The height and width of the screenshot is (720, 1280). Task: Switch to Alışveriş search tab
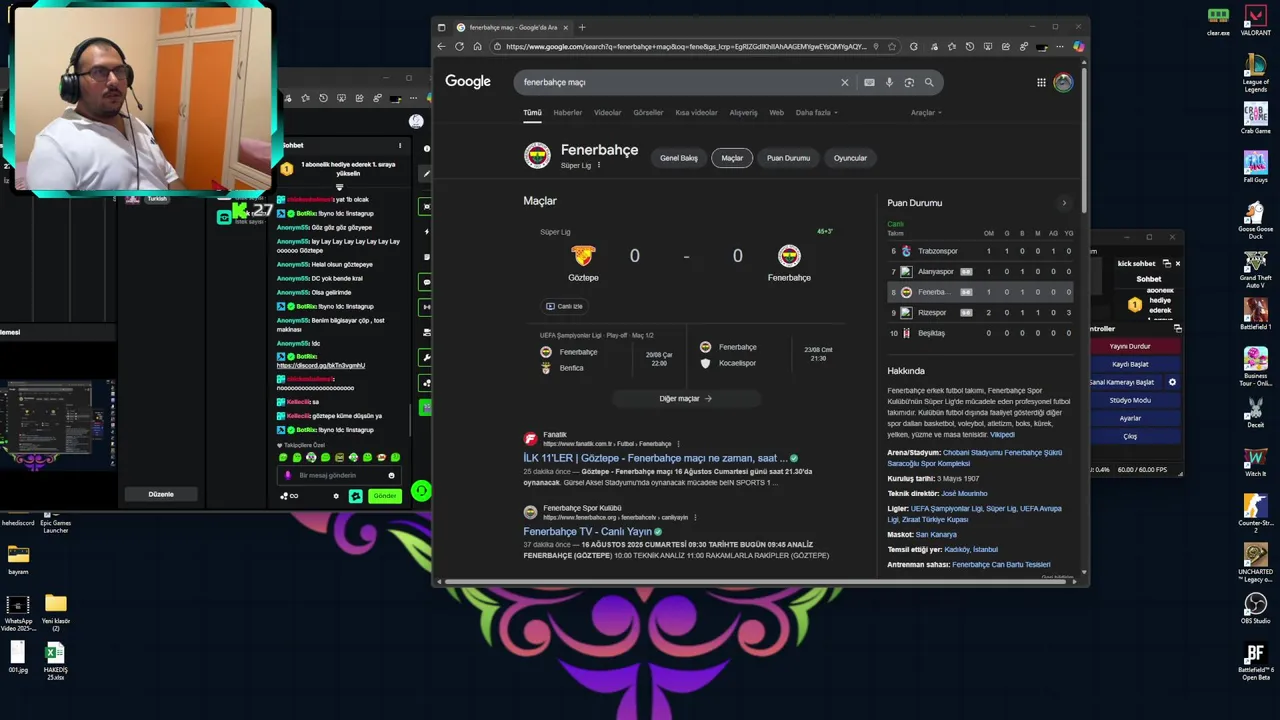tap(743, 113)
